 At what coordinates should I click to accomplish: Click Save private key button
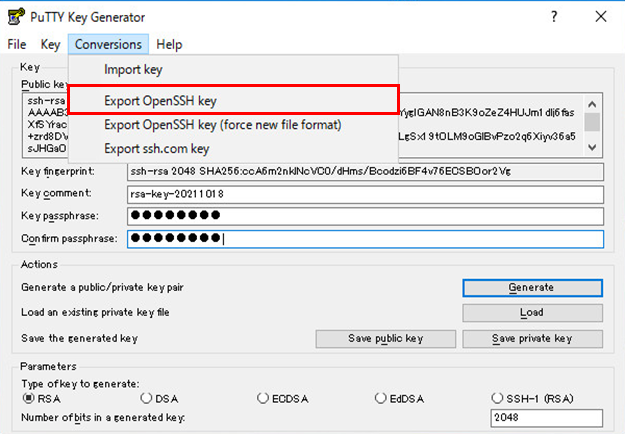pos(533,339)
